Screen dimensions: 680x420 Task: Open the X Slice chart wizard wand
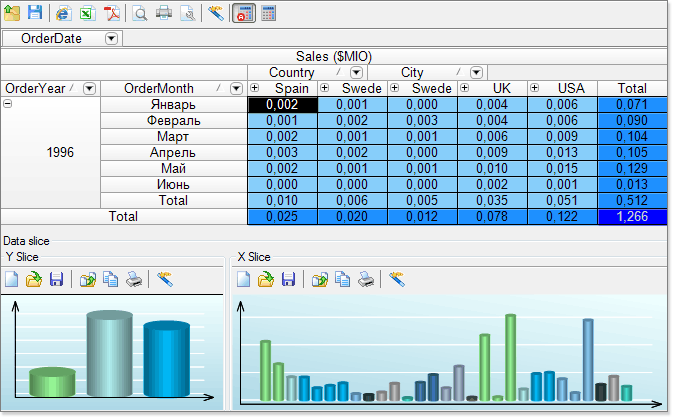tap(397, 279)
